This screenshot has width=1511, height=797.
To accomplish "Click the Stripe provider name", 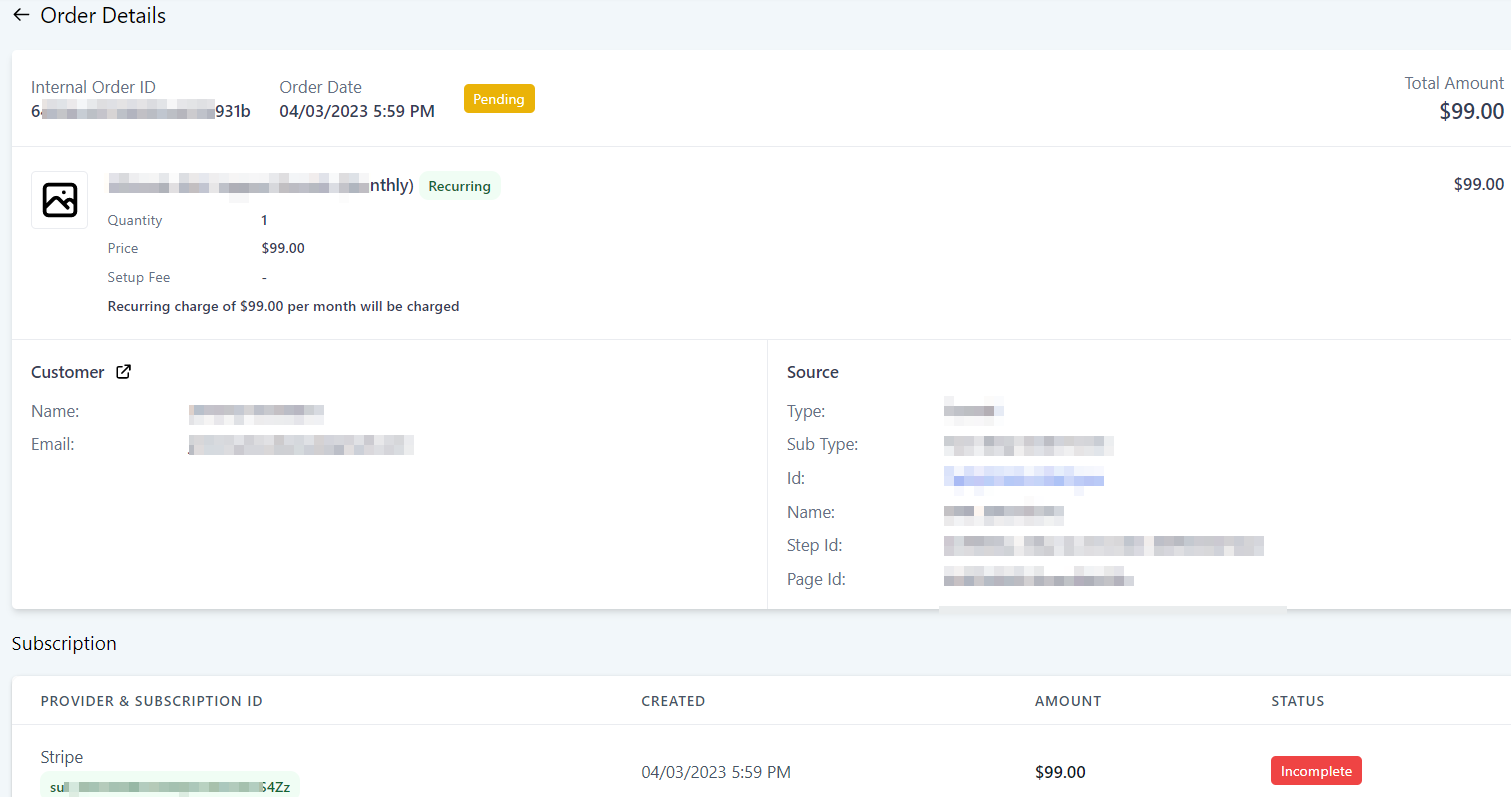I will pyautogui.click(x=62, y=757).
